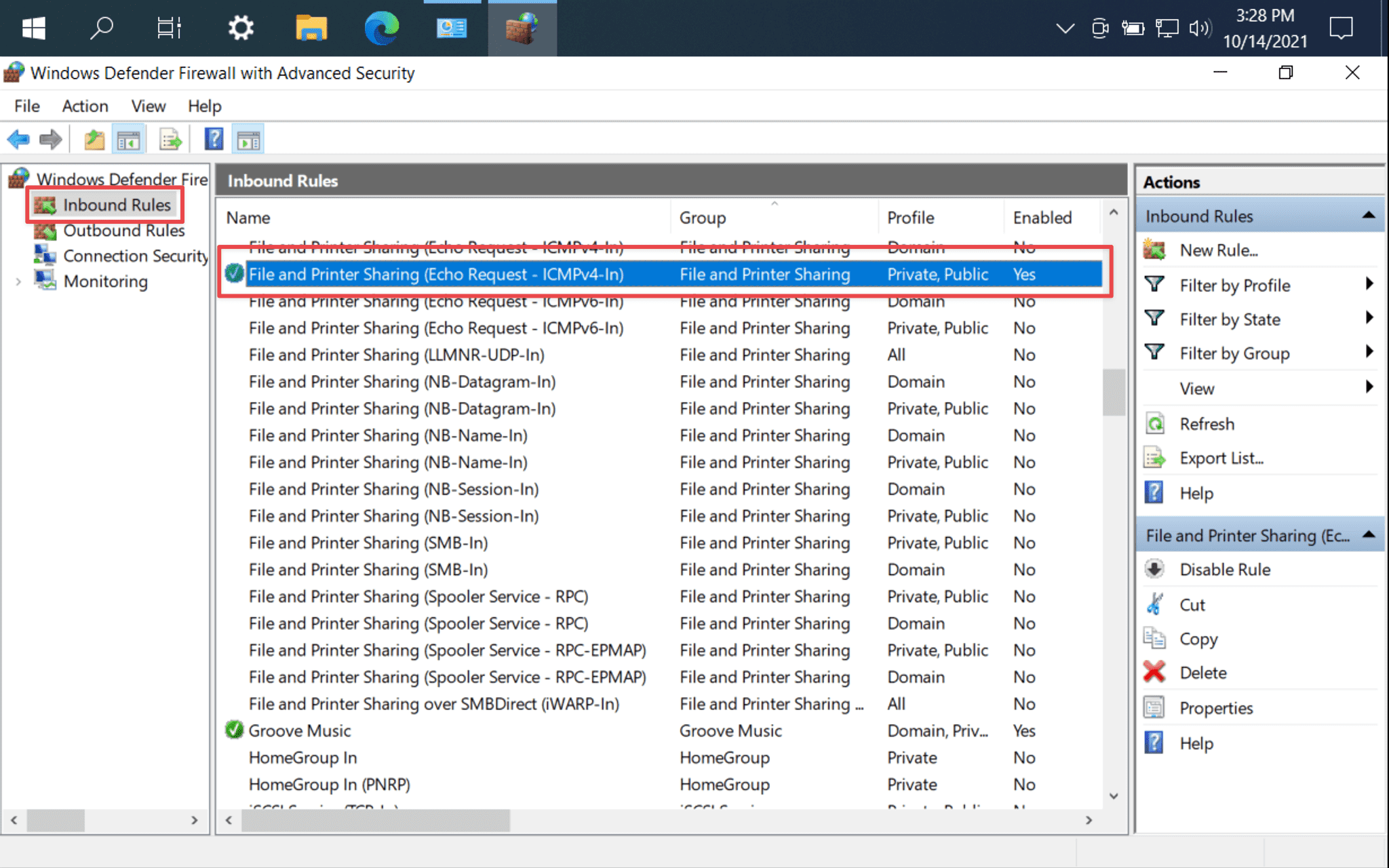1389x868 pixels.
Task: Toggle the Show/Hide Action Pane icon
Action: pos(248,140)
